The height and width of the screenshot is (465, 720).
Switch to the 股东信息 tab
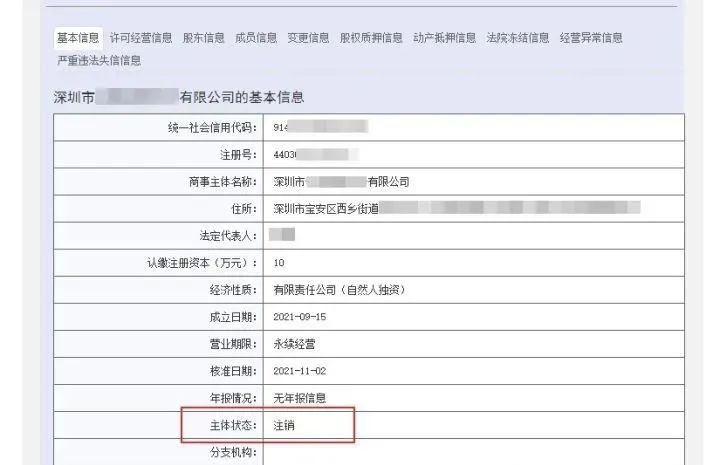pos(204,38)
